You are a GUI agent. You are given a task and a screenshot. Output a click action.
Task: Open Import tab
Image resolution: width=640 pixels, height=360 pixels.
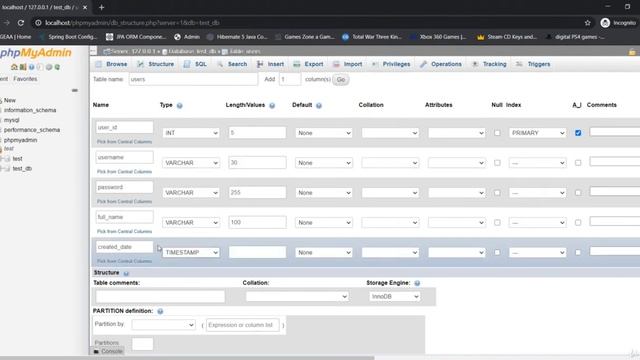(x=347, y=64)
